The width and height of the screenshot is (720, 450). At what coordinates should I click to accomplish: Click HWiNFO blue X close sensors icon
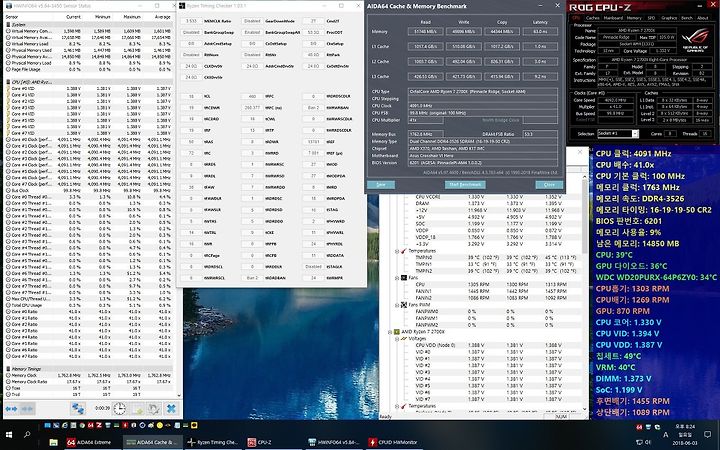pyautogui.click(x=171, y=408)
